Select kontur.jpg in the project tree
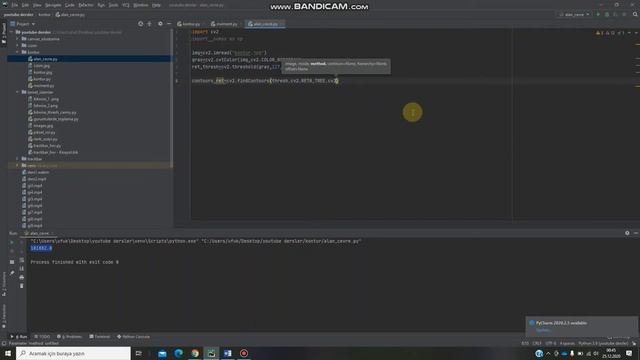 (42, 72)
